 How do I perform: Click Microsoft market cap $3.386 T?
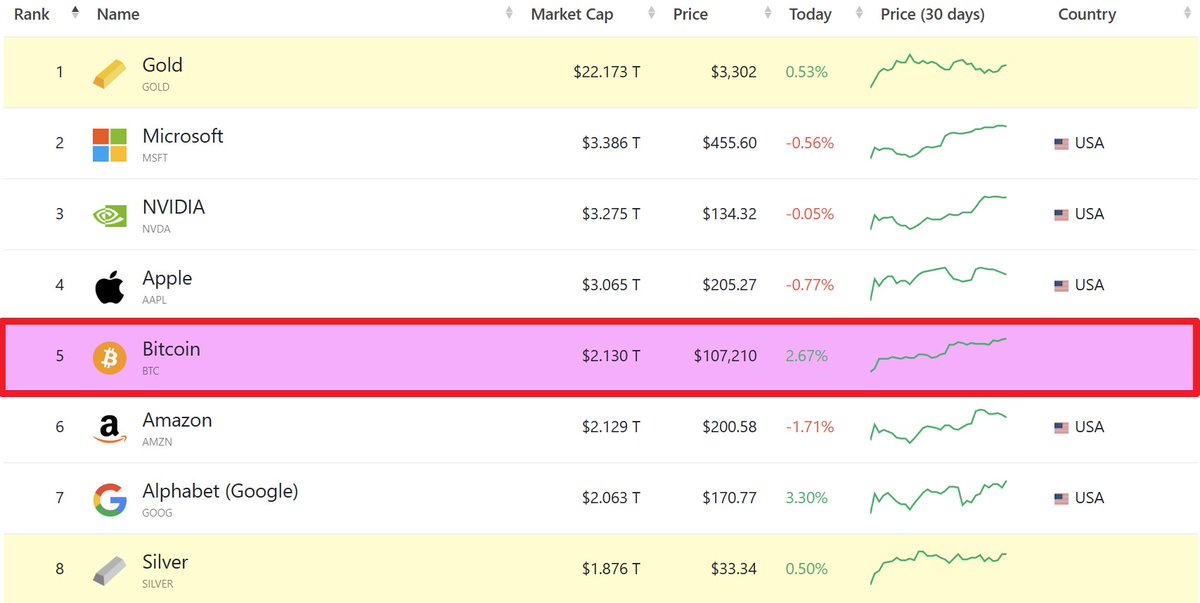[x=611, y=143]
